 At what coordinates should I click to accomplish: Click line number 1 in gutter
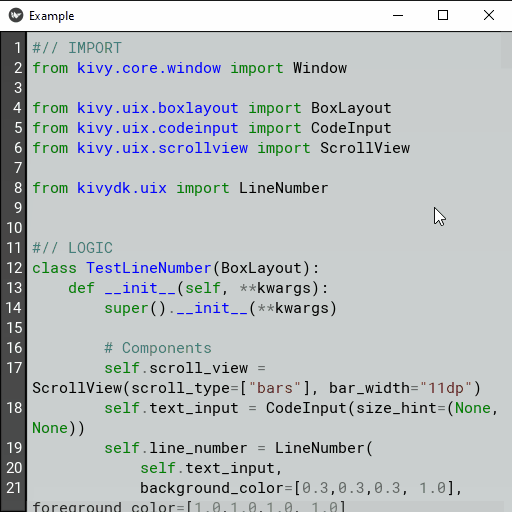(x=18, y=48)
